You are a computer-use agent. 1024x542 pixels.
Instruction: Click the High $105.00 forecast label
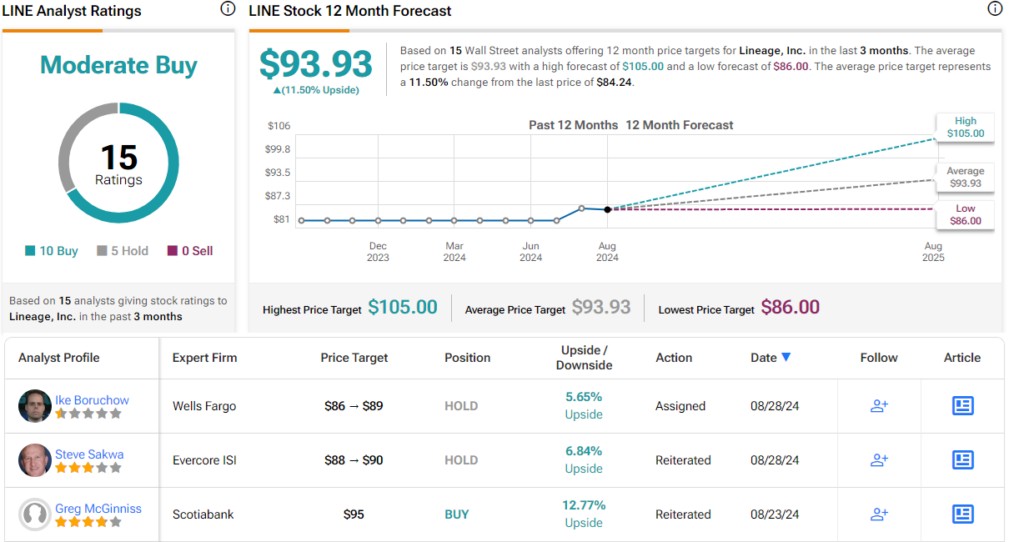click(964, 127)
